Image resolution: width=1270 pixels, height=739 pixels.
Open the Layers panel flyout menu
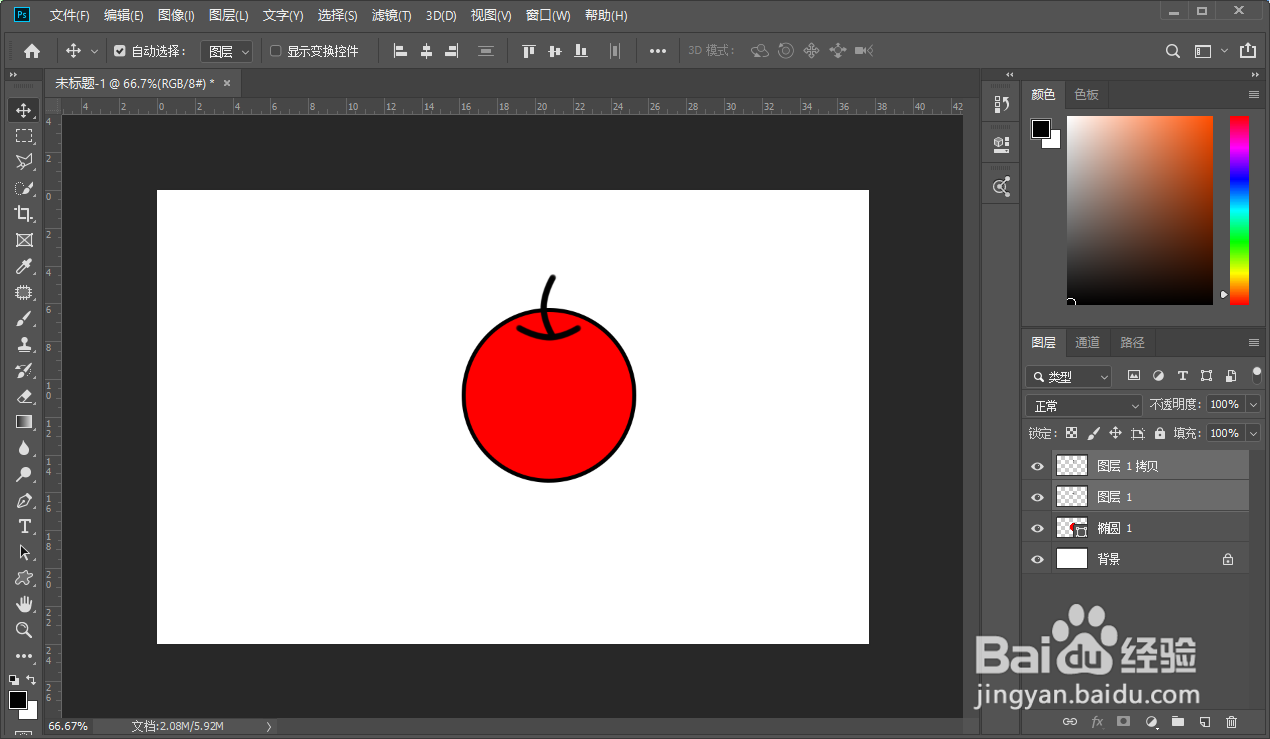[1254, 342]
